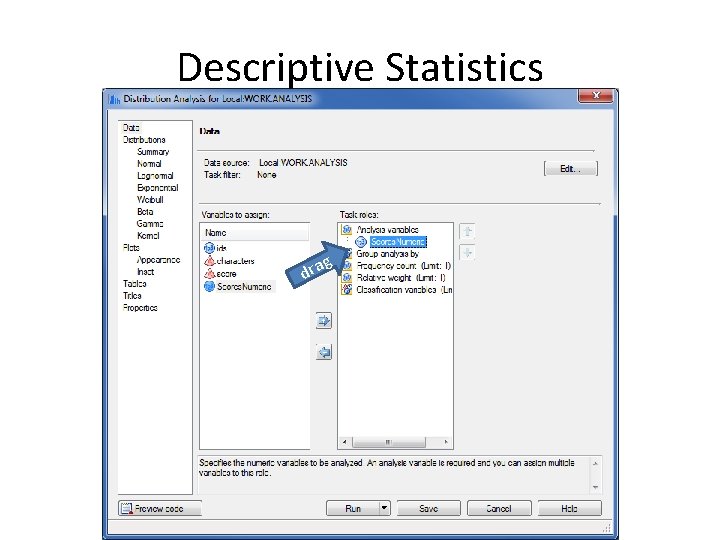The width and height of the screenshot is (720, 540).
Task: Open the Kernel distribution page
Action: click(x=148, y=235)
